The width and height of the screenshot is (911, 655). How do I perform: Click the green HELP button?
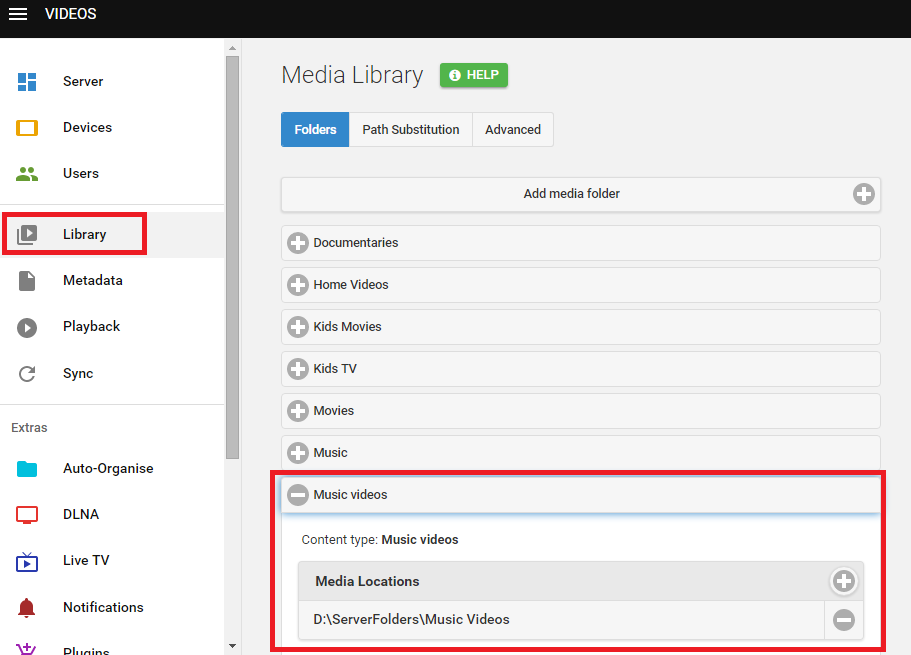[474, 75]
